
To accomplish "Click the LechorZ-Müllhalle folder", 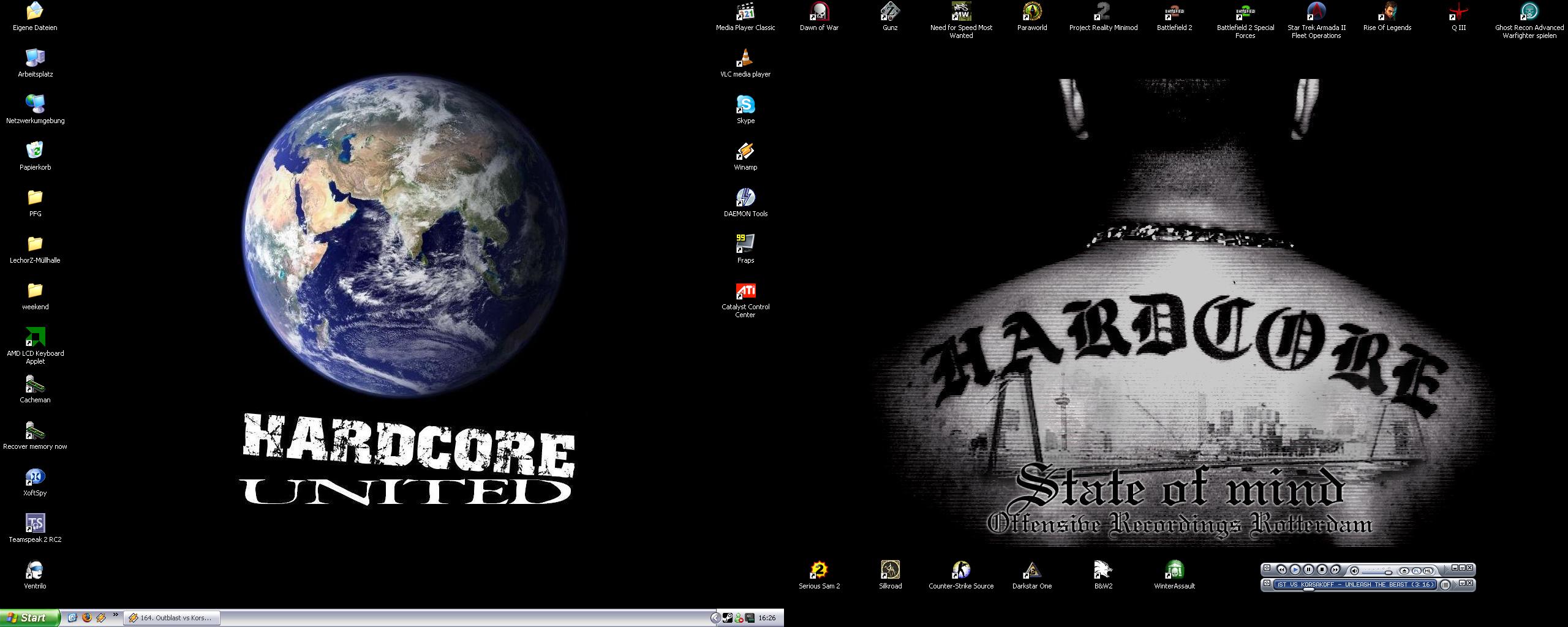I will tap(35, 249).
